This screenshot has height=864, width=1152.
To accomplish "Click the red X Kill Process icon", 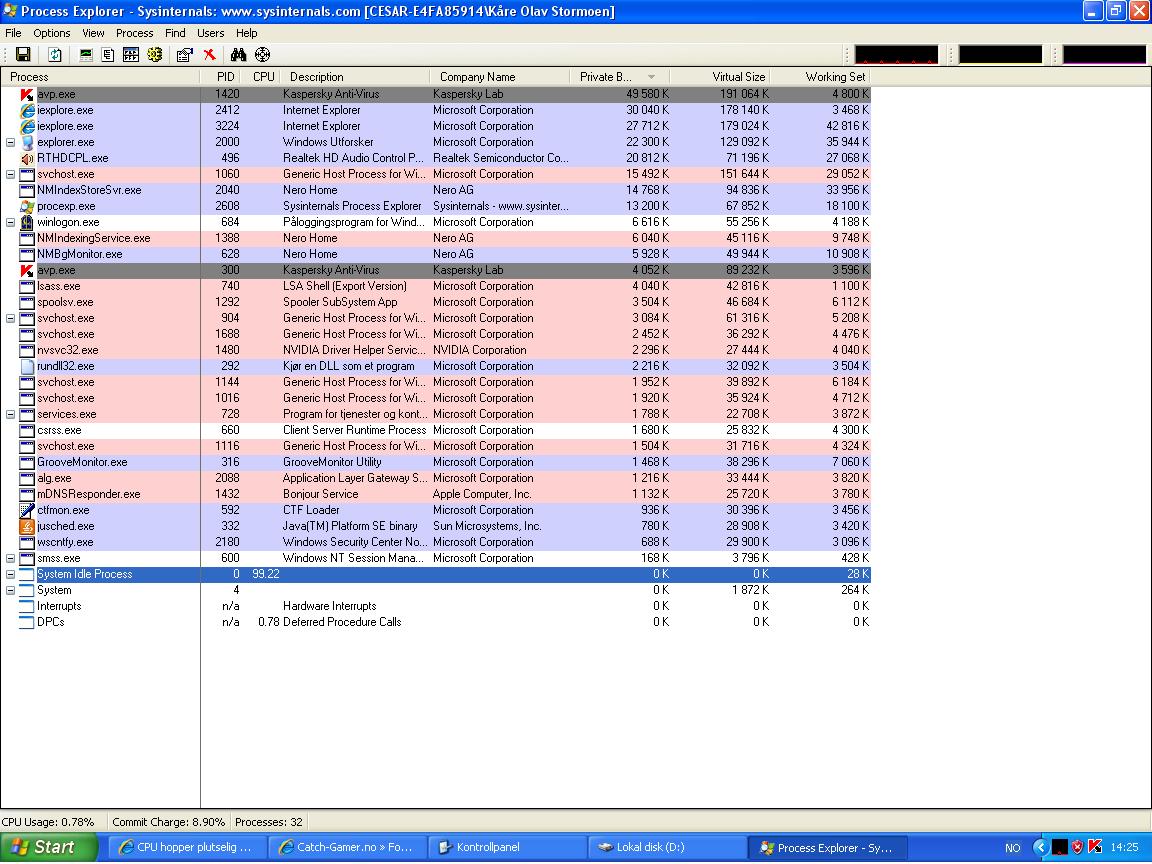I will point(209,54).
